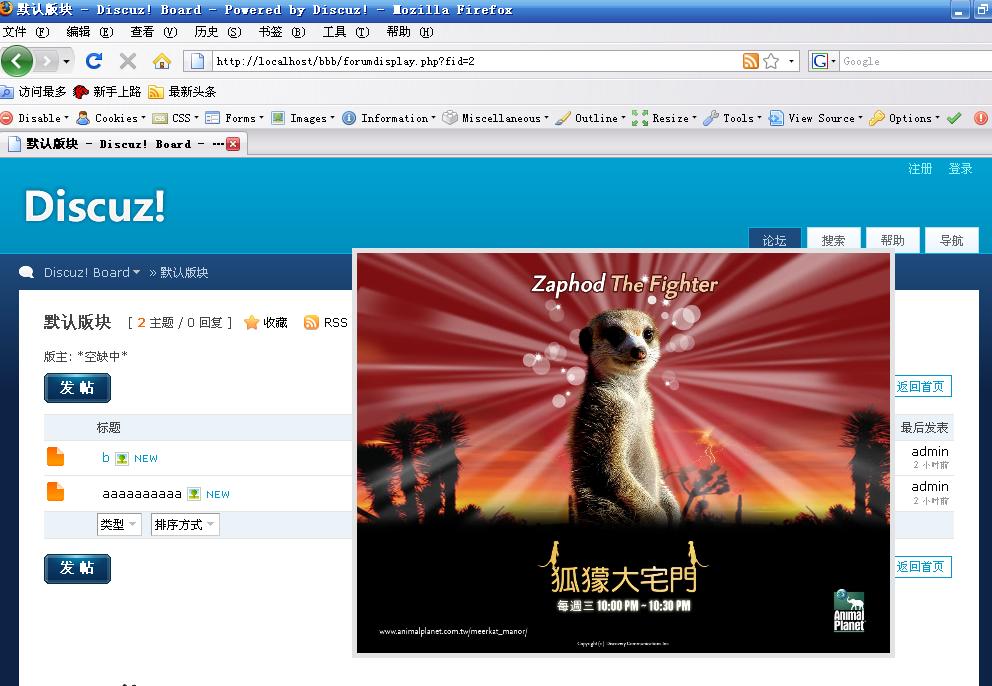Click the Discuz! logo

coord(95,206)
